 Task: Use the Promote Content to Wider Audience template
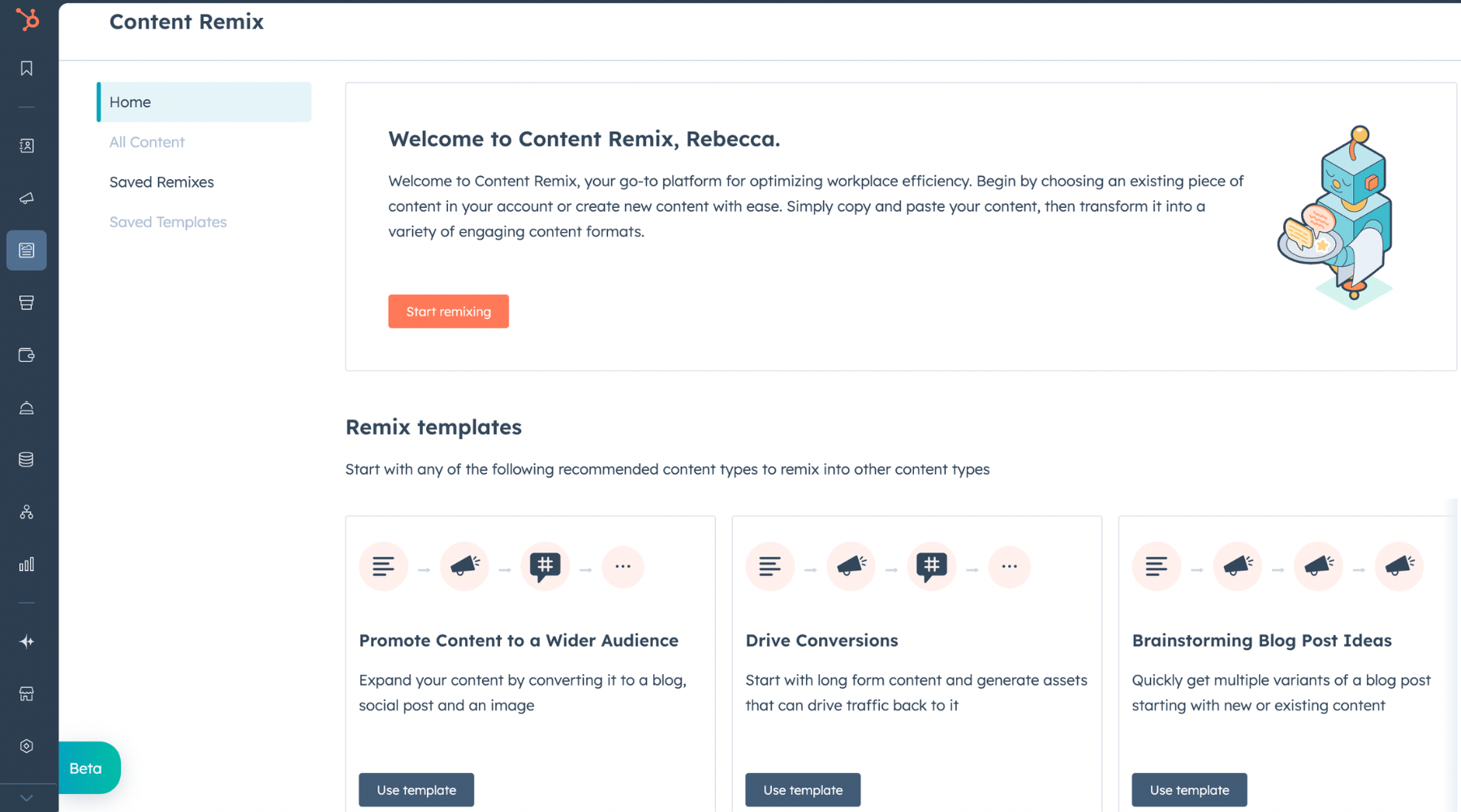coord(416,789)
